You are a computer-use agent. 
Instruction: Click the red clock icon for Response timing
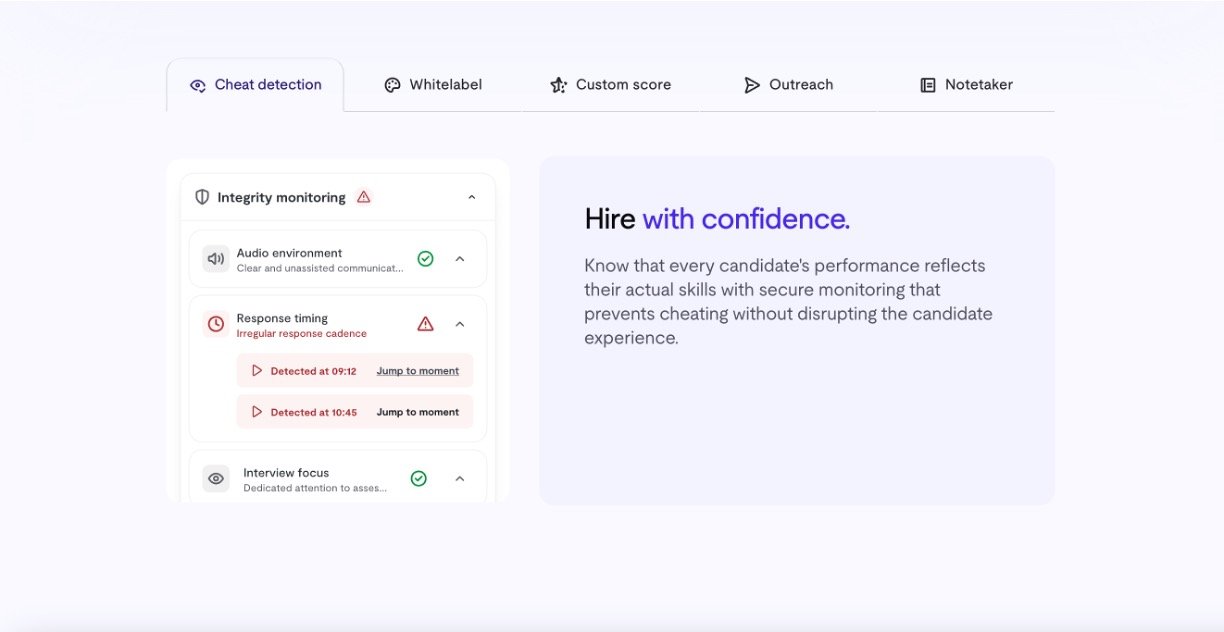[216, 324]
